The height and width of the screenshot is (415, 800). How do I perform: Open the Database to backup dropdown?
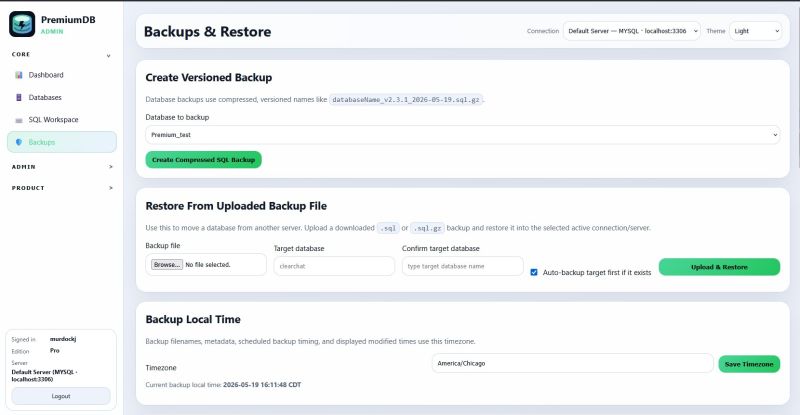point(463,135)
